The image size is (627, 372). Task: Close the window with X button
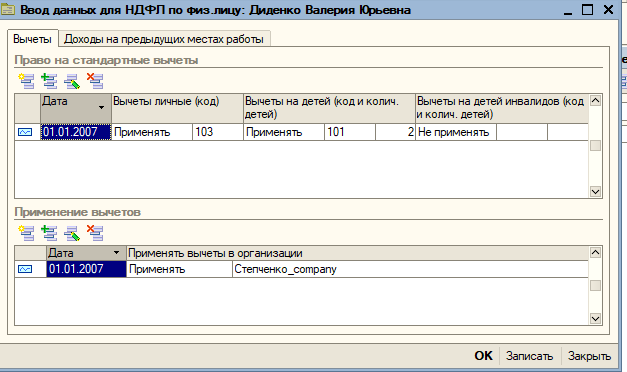pyautogui.click(x=608, y=9)
